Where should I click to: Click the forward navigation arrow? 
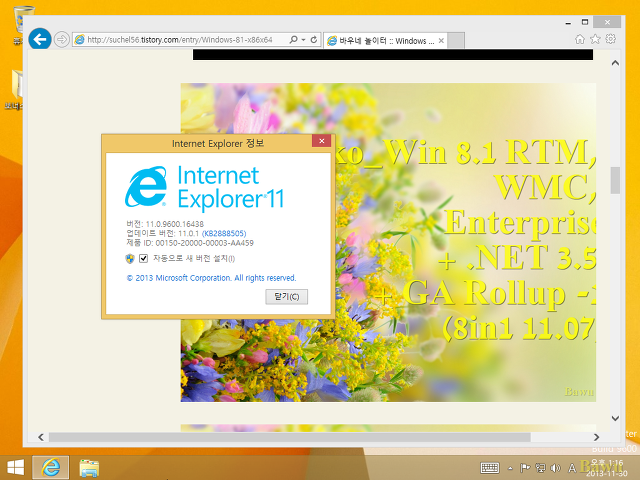point(62,40)
